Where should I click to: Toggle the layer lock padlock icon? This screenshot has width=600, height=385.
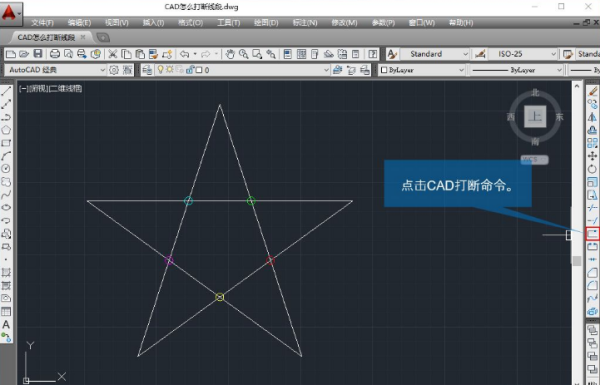click(x=190, y=70)
